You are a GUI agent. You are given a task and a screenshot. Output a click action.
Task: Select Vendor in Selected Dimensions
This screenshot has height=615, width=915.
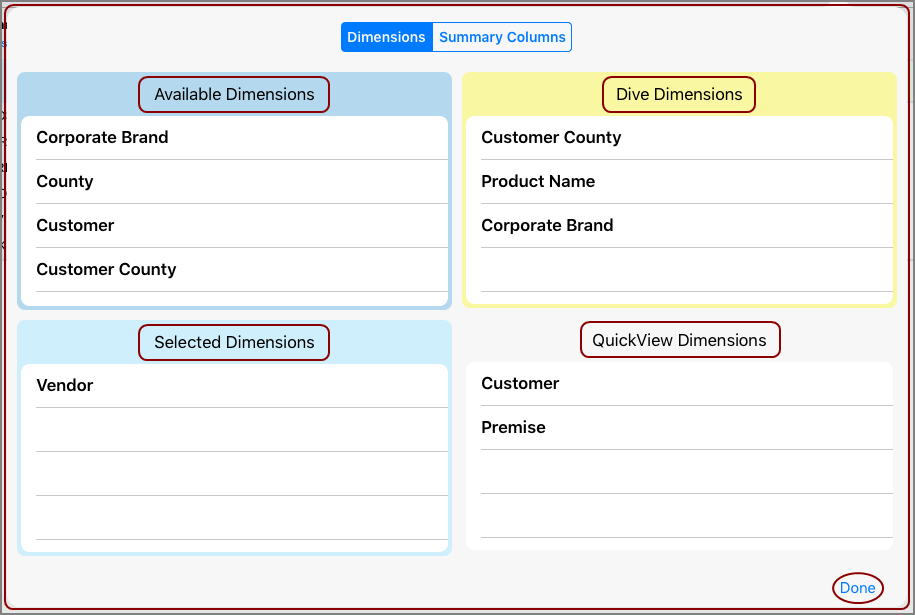coord(65,385)
